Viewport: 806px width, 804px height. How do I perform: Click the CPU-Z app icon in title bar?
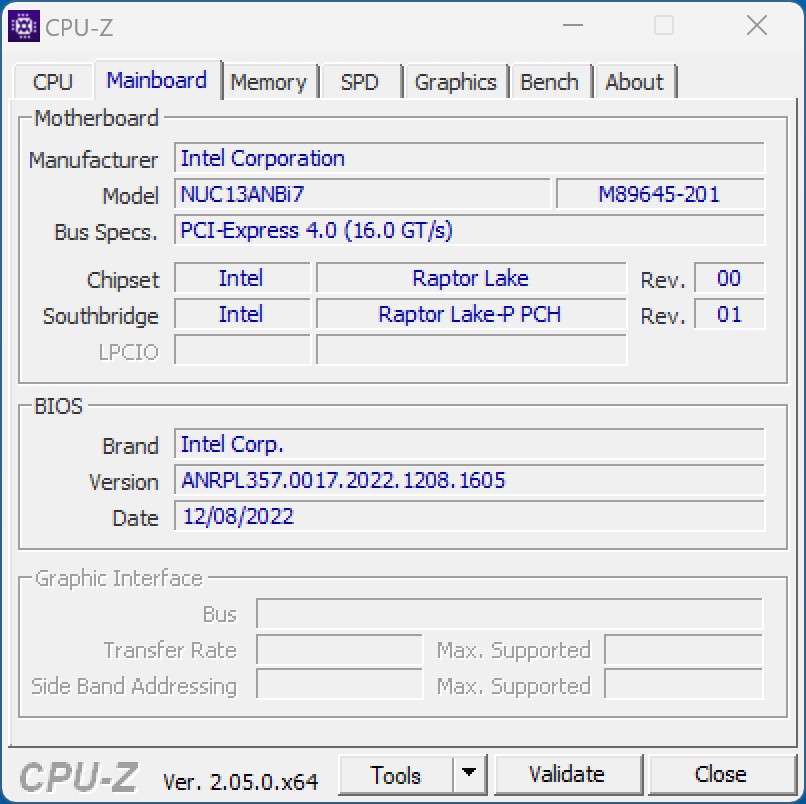click(x=24, y=27)
